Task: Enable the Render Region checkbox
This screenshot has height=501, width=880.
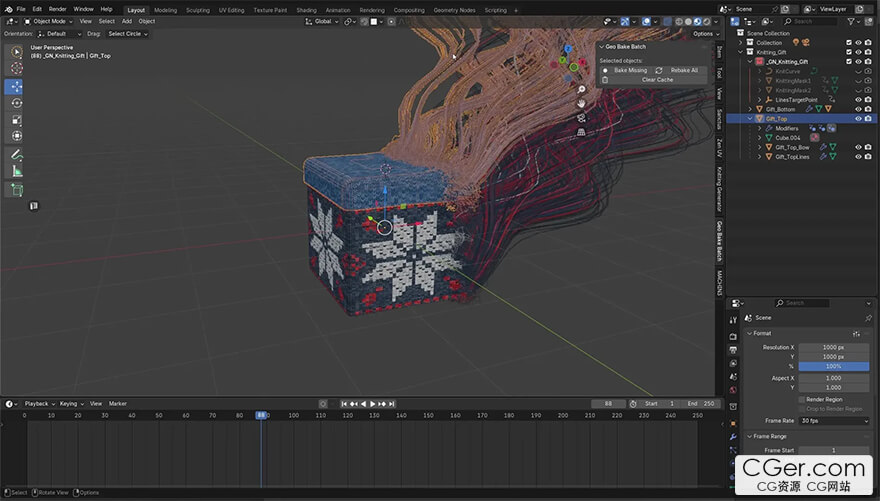Action: [x=801, y=399]
